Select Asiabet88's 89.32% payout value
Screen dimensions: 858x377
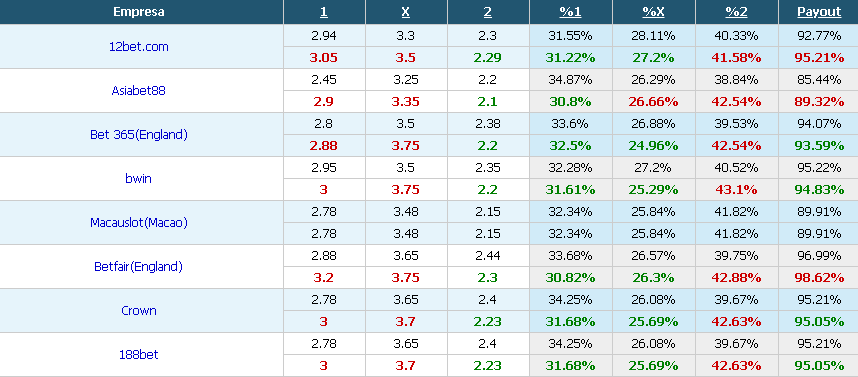[x=819, y=102]
